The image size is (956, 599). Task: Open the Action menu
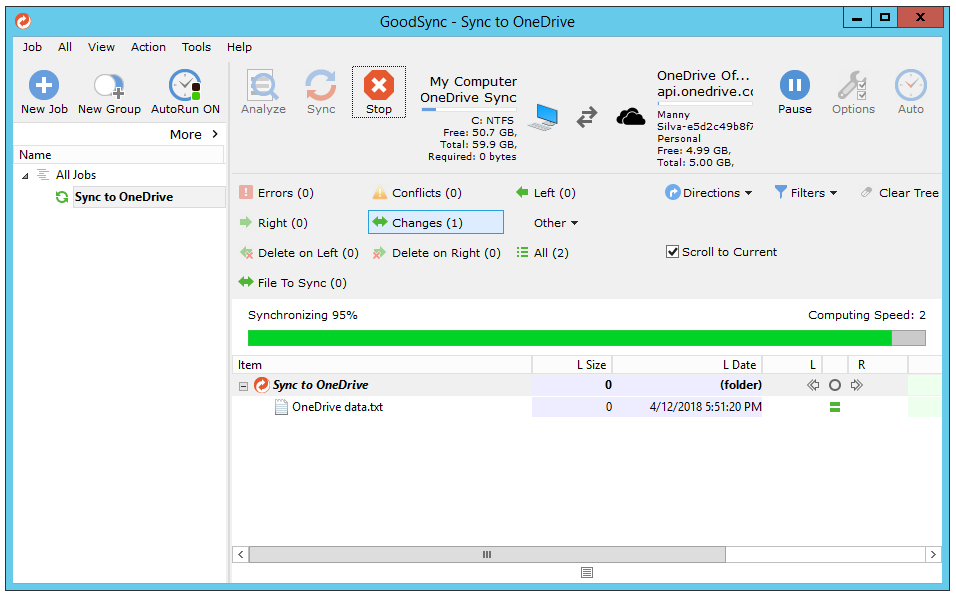click(148, 47)
